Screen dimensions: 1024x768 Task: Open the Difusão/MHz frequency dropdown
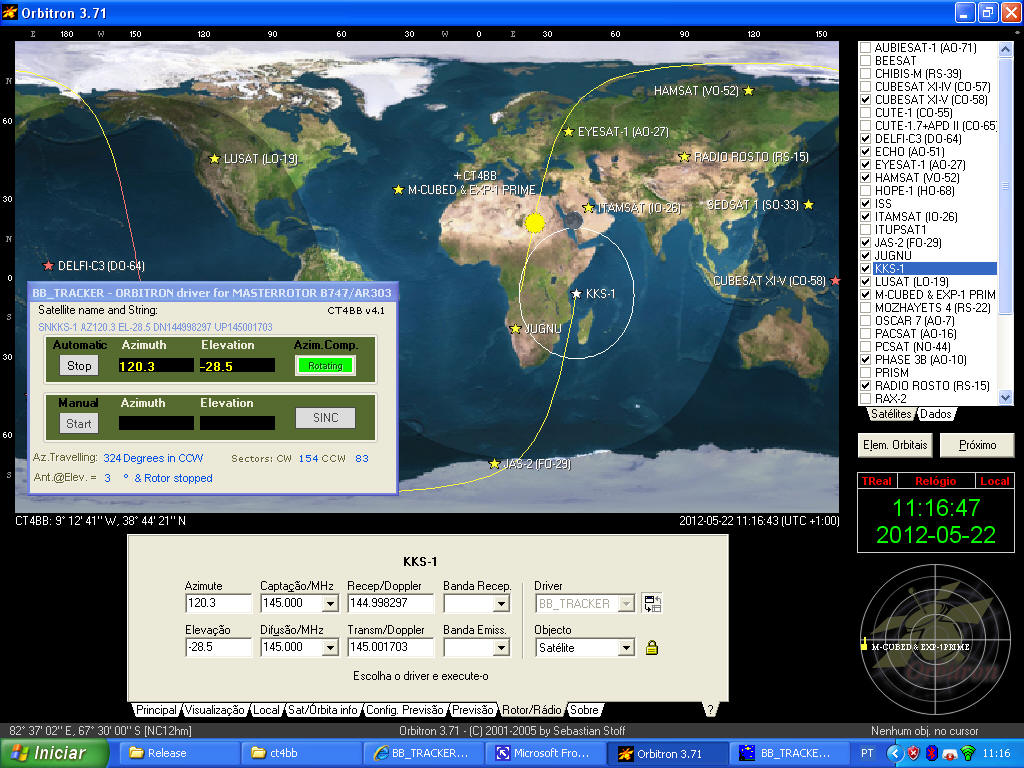(330, 648)
